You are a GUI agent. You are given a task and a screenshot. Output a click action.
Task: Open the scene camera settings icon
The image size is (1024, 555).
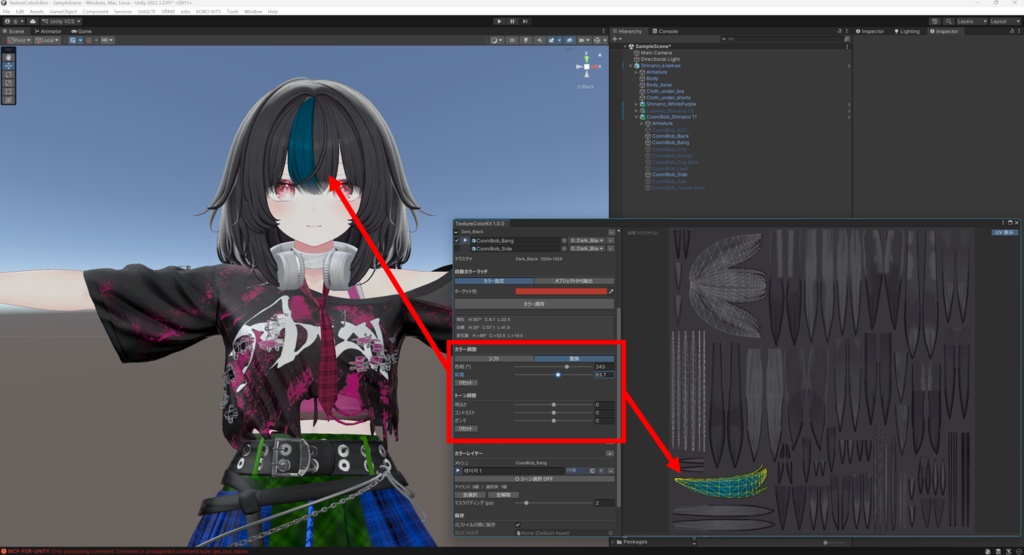[x=583, y=40]
